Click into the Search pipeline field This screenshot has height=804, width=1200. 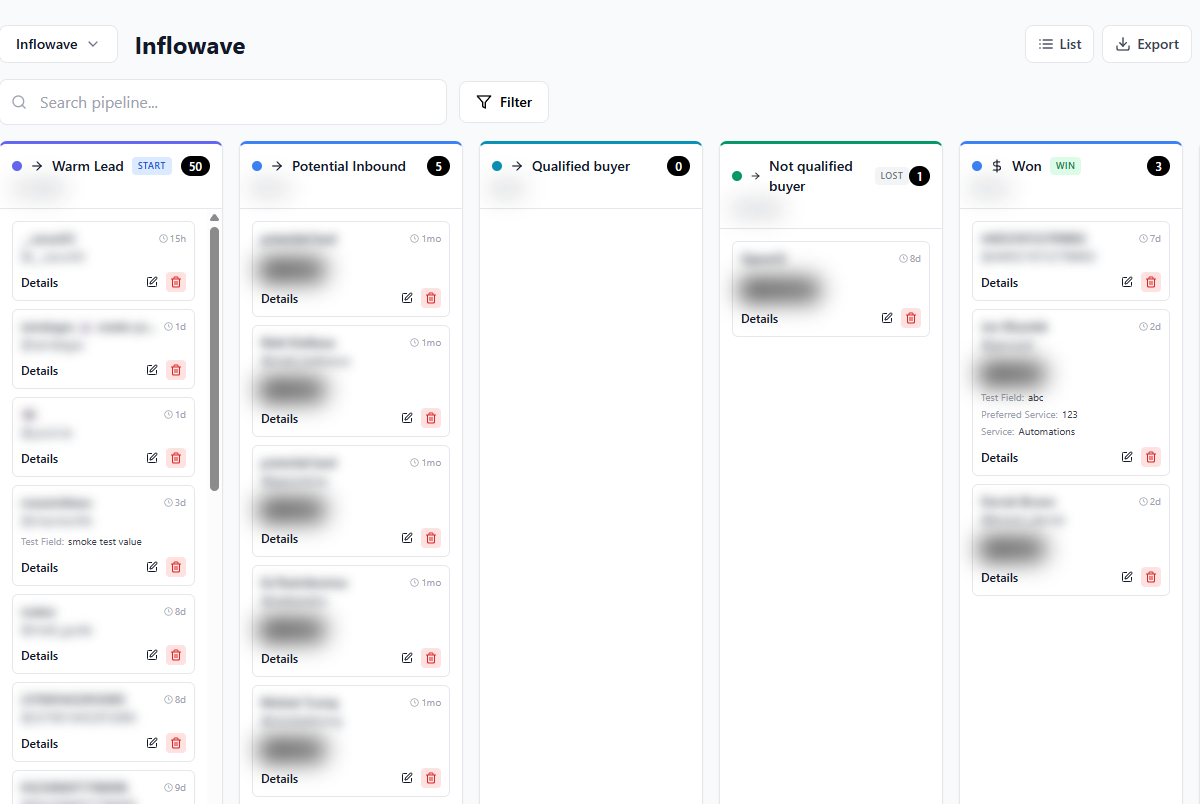coord(225,101)
